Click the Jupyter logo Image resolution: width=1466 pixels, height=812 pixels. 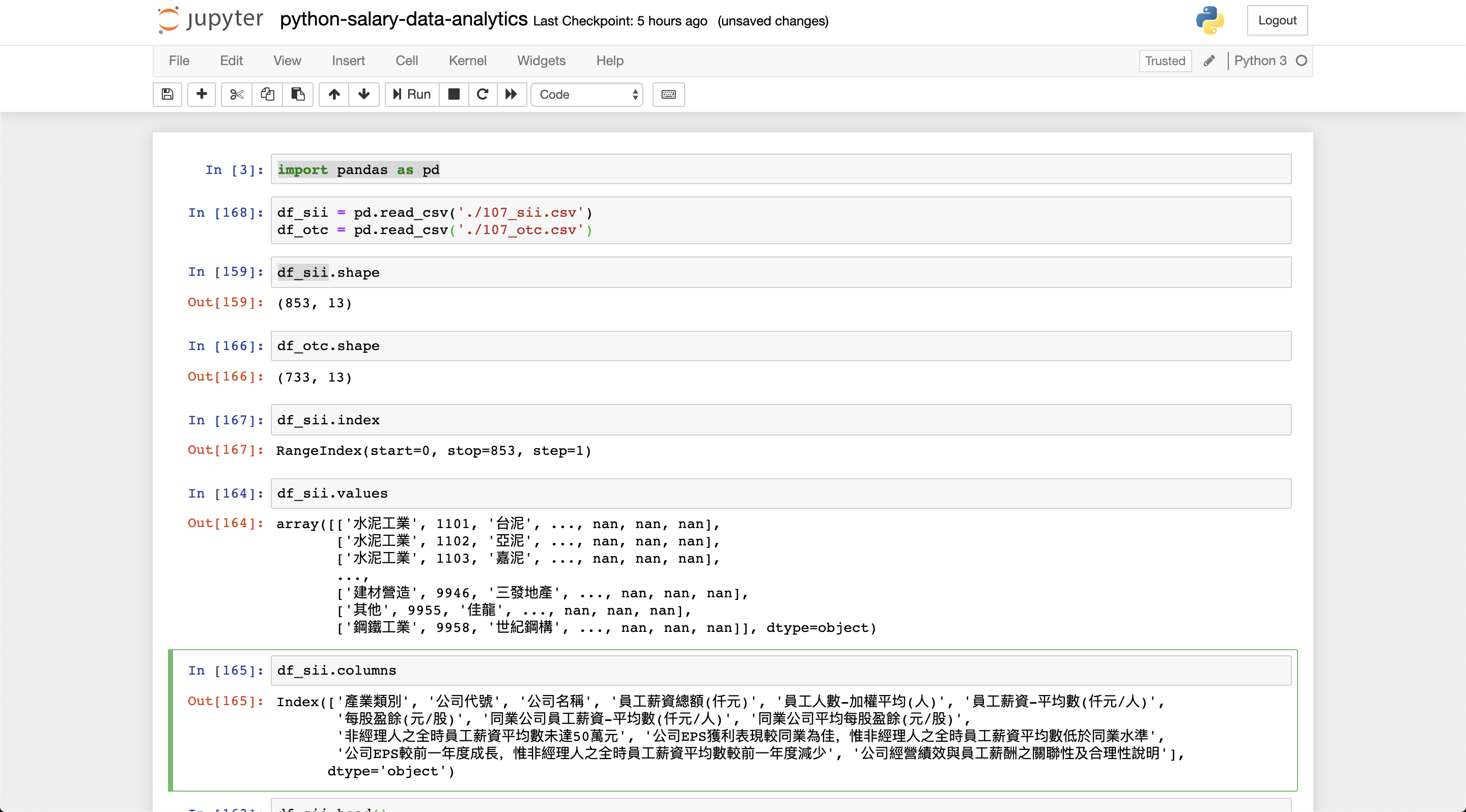click(210, 20)
